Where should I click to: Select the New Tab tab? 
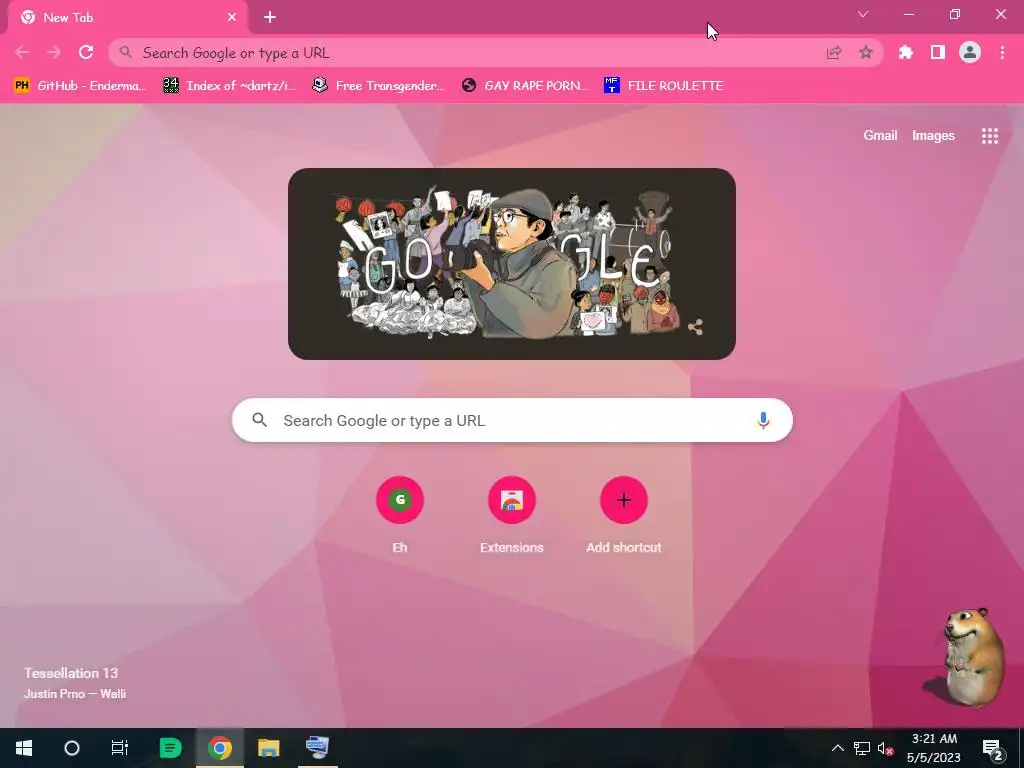(128, 18)
